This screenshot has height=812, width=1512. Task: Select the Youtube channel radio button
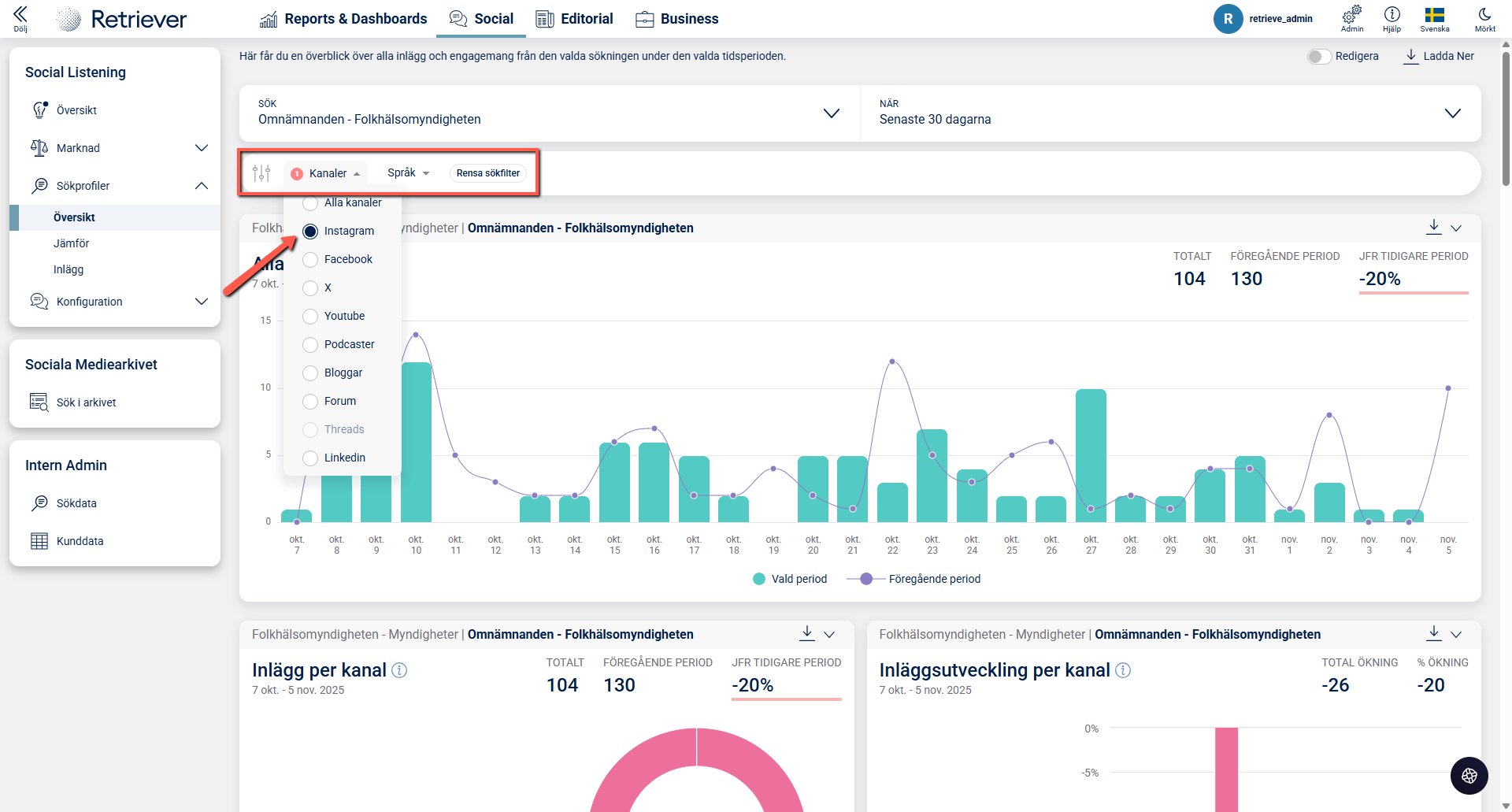point(310,317)
